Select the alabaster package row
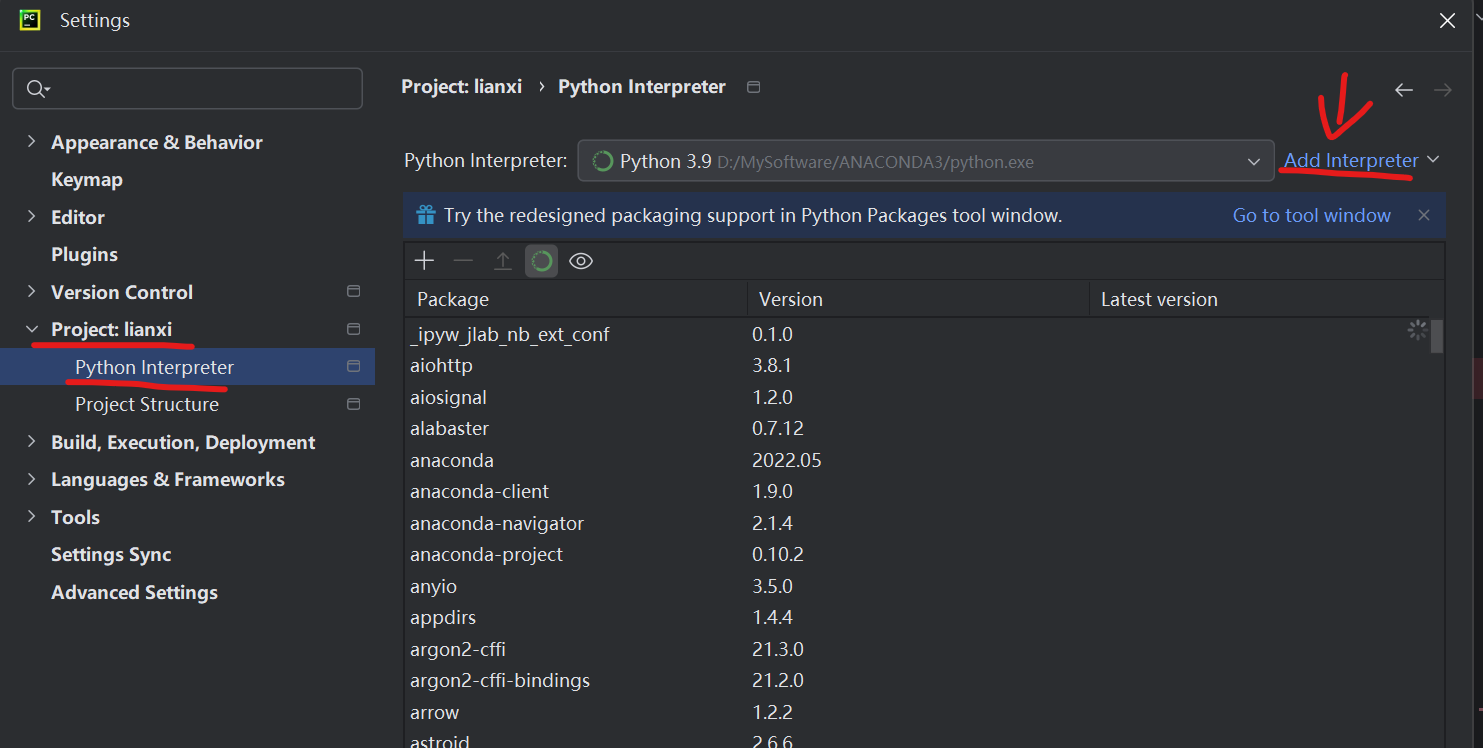The width and height of the screenshot is (1483, 748). tap(917, 428)
